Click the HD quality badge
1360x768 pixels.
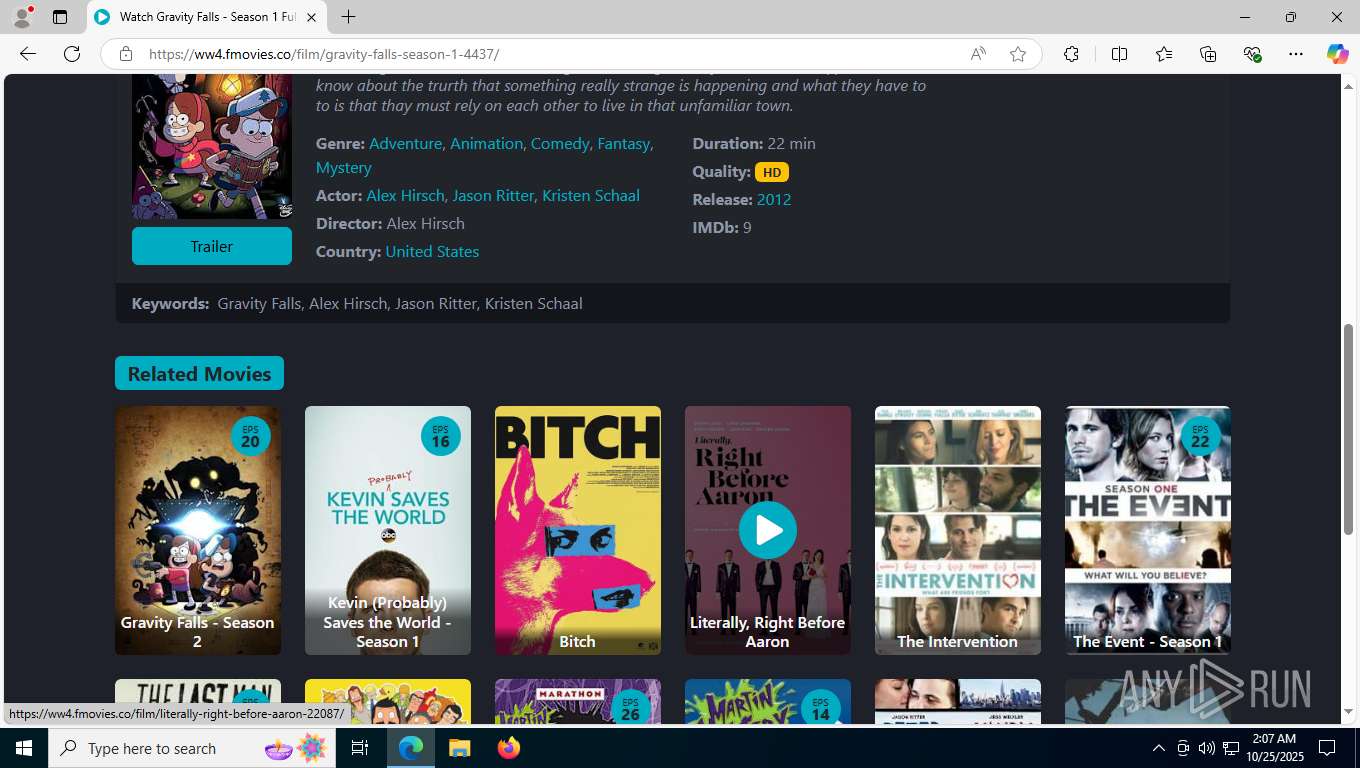click(772, 172)
